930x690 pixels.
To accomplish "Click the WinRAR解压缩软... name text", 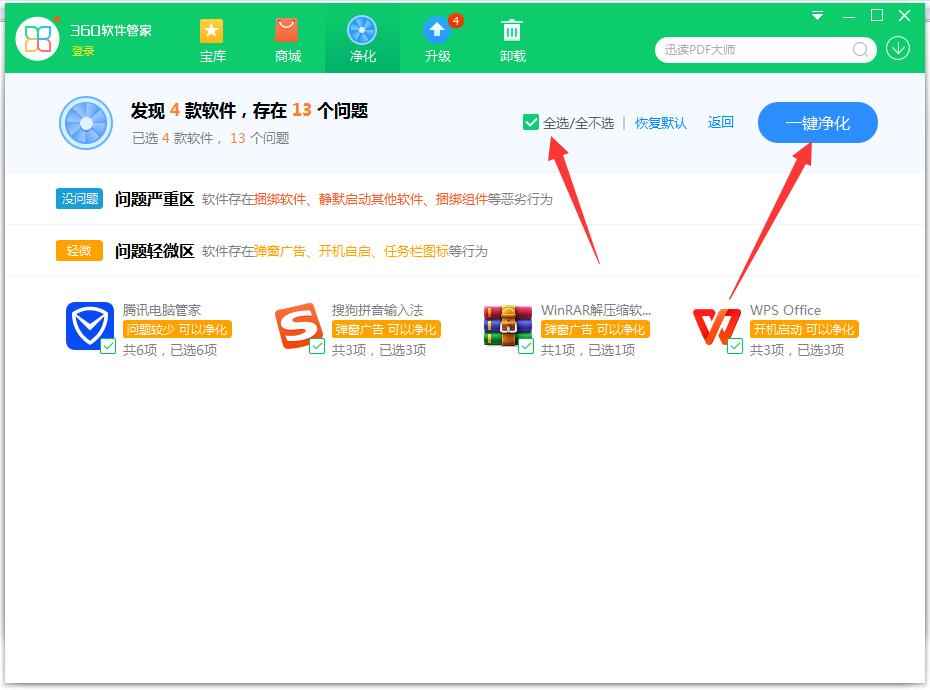I will tap(596, 310).
